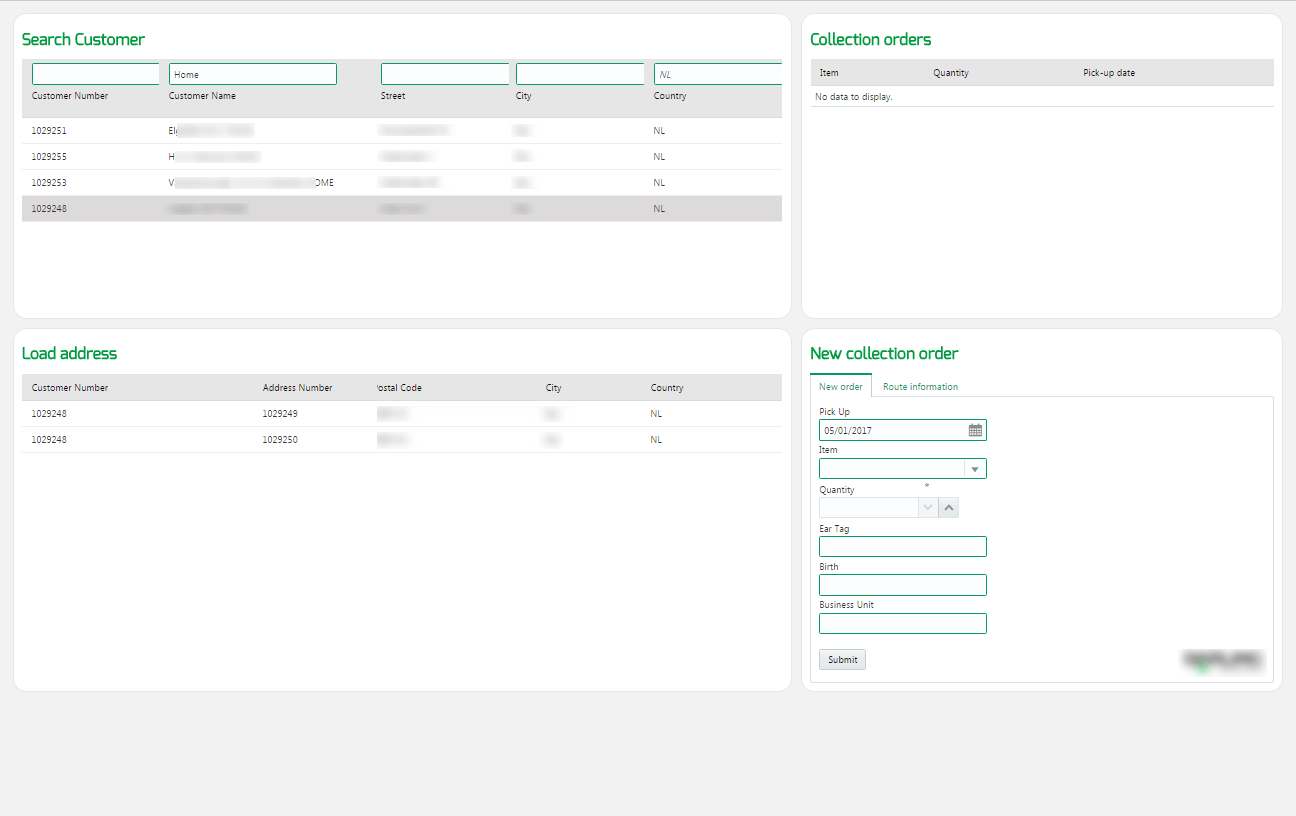Sort by the Street column header
This screenshot has width=1296, height=816.
(x=393, y=96)
